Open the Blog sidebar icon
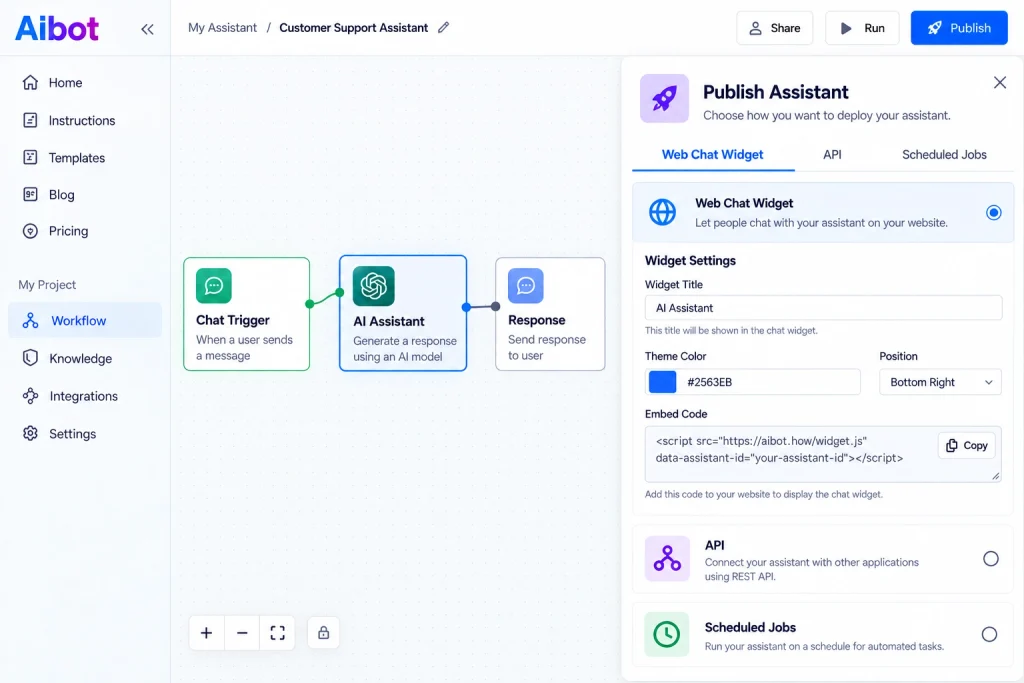1024x683 pixels. coord(30,195)
